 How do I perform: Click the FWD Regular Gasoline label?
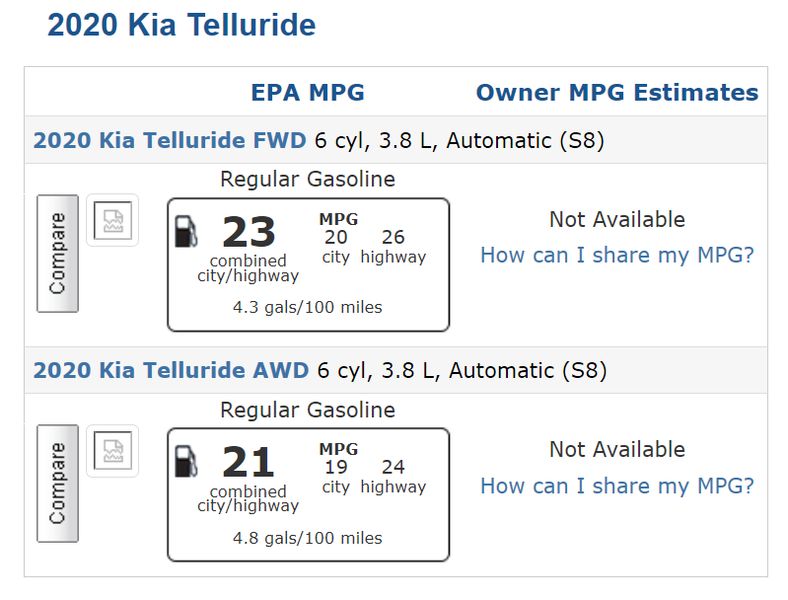click(x=308, y=179)
